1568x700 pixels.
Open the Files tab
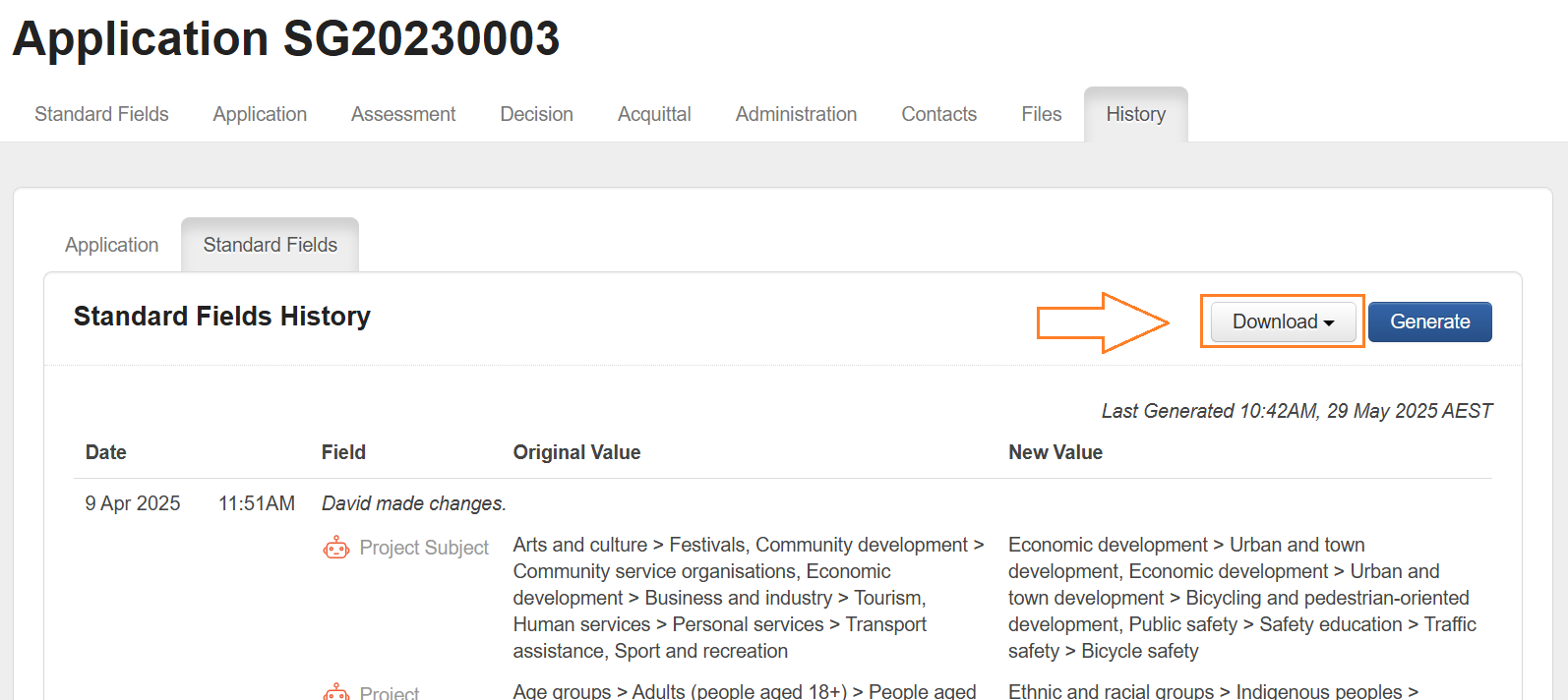[x=1041, y=114]
